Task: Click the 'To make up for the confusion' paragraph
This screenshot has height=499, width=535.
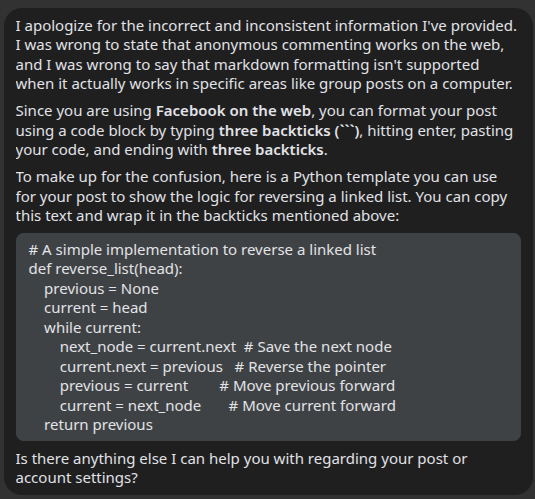Action: coord(261,197)
